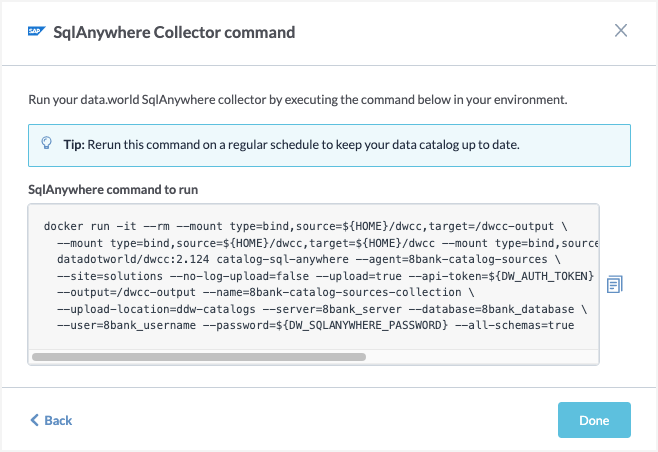Click the SAP logo icon
The image size is (658, 452).
[x=37, y=31]
